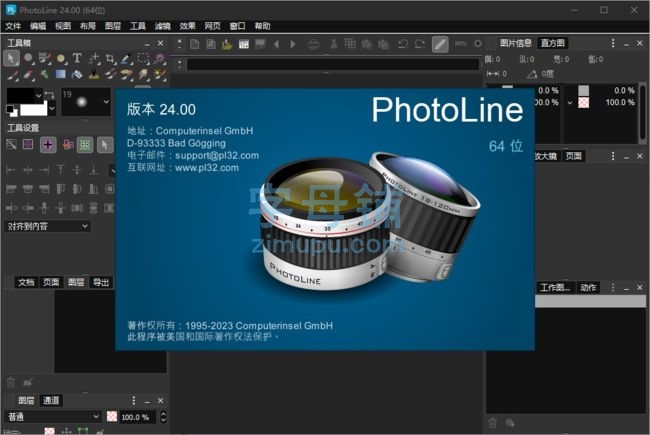Open the 放大镜 panel options menu
The image size is (650, 435).
pyautogui.click(x=613, y=156)
